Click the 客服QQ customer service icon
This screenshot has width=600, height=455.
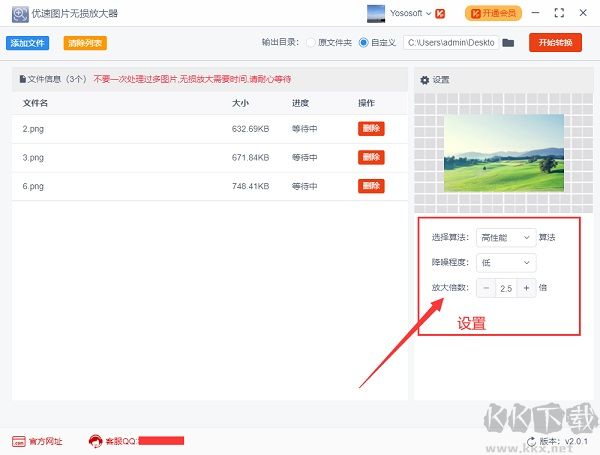tap(95, 441)
